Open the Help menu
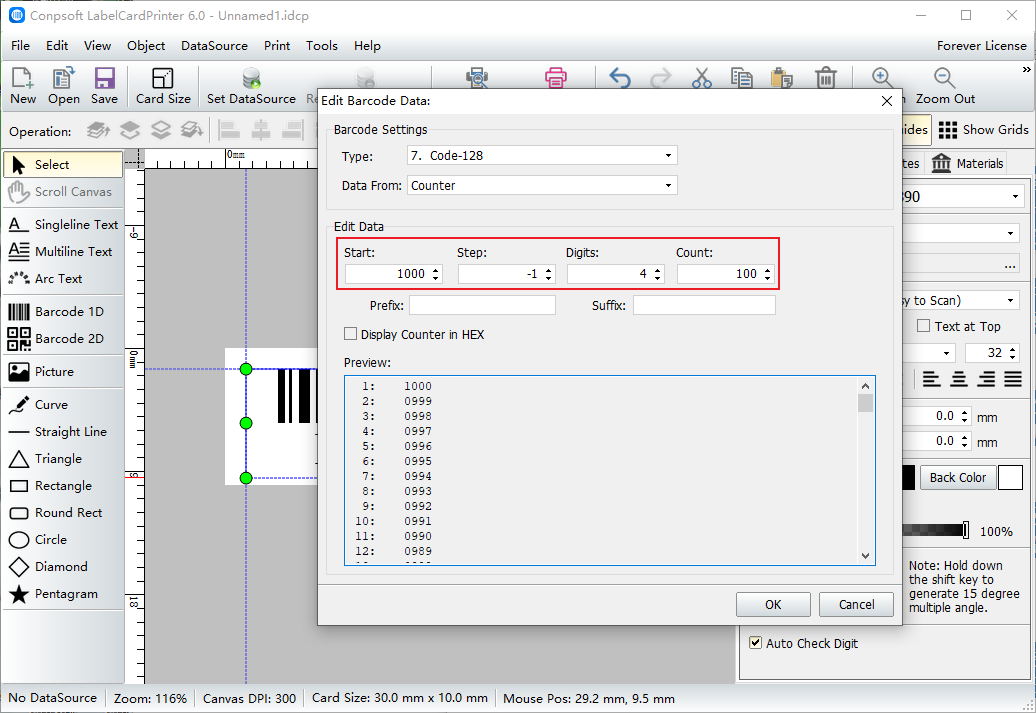Viewport: 1036px width, 713px height. click(x=367, y=46)
